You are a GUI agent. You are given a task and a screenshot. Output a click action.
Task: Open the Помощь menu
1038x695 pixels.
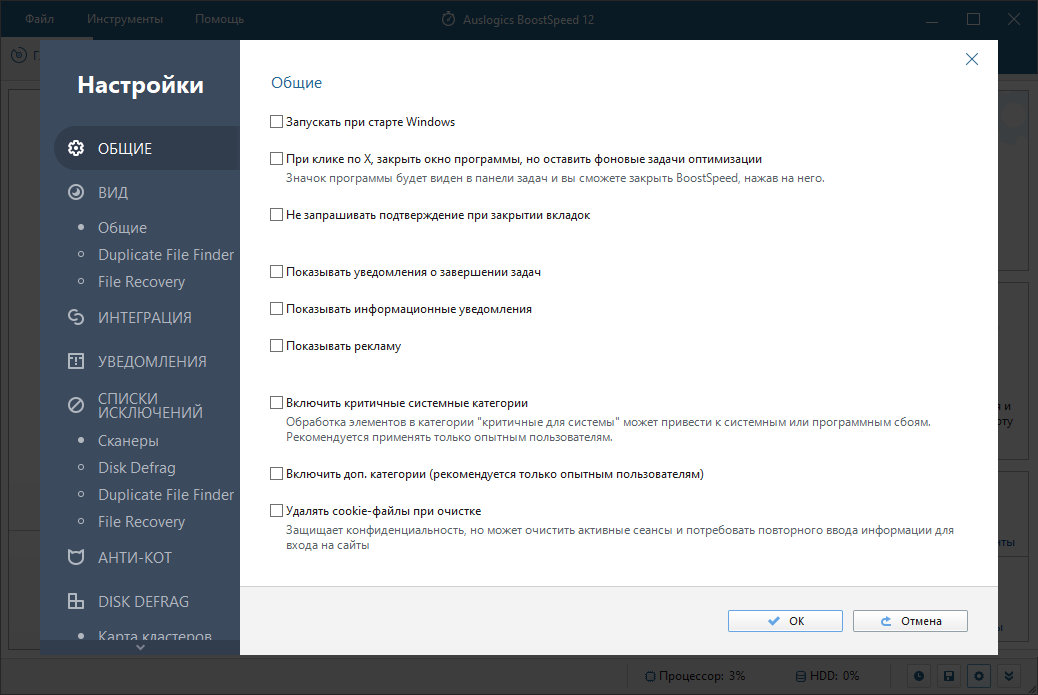(219, 19)
